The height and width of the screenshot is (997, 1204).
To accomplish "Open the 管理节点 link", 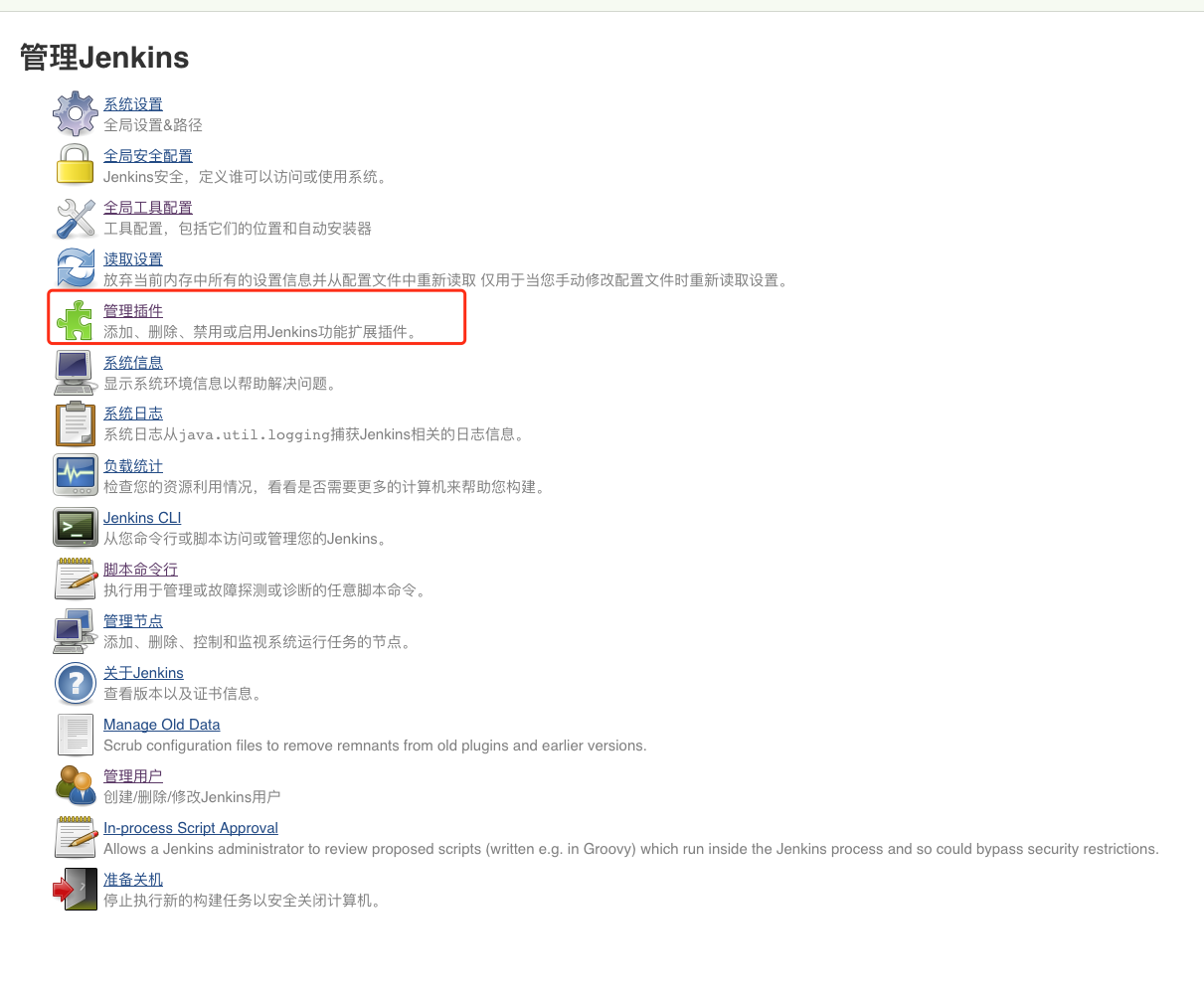I will coord(133,621).
